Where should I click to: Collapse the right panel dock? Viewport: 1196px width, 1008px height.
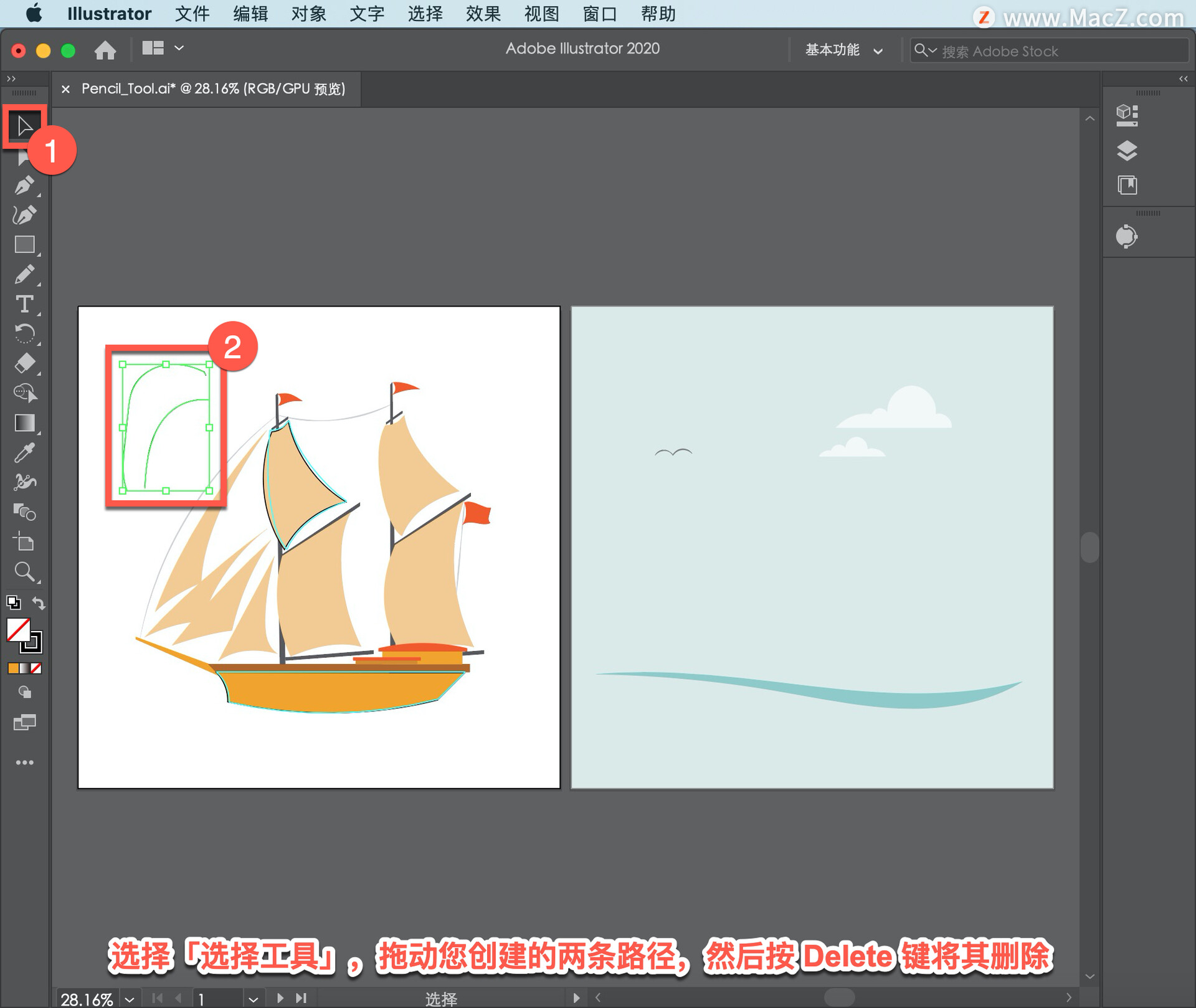pyautogui.click(x=1183, y=78)
